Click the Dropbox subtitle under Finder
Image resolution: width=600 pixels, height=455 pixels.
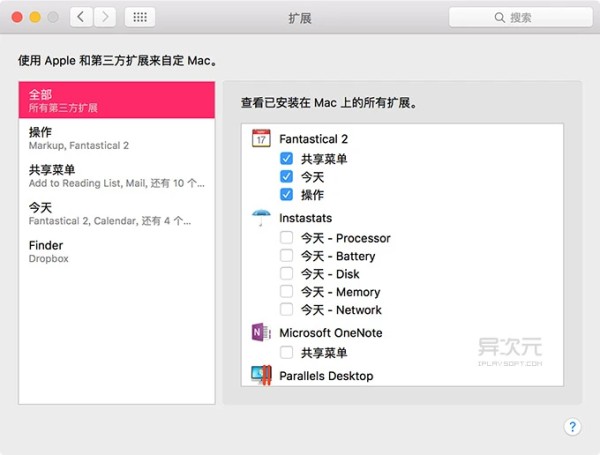(x=49, y=259)
